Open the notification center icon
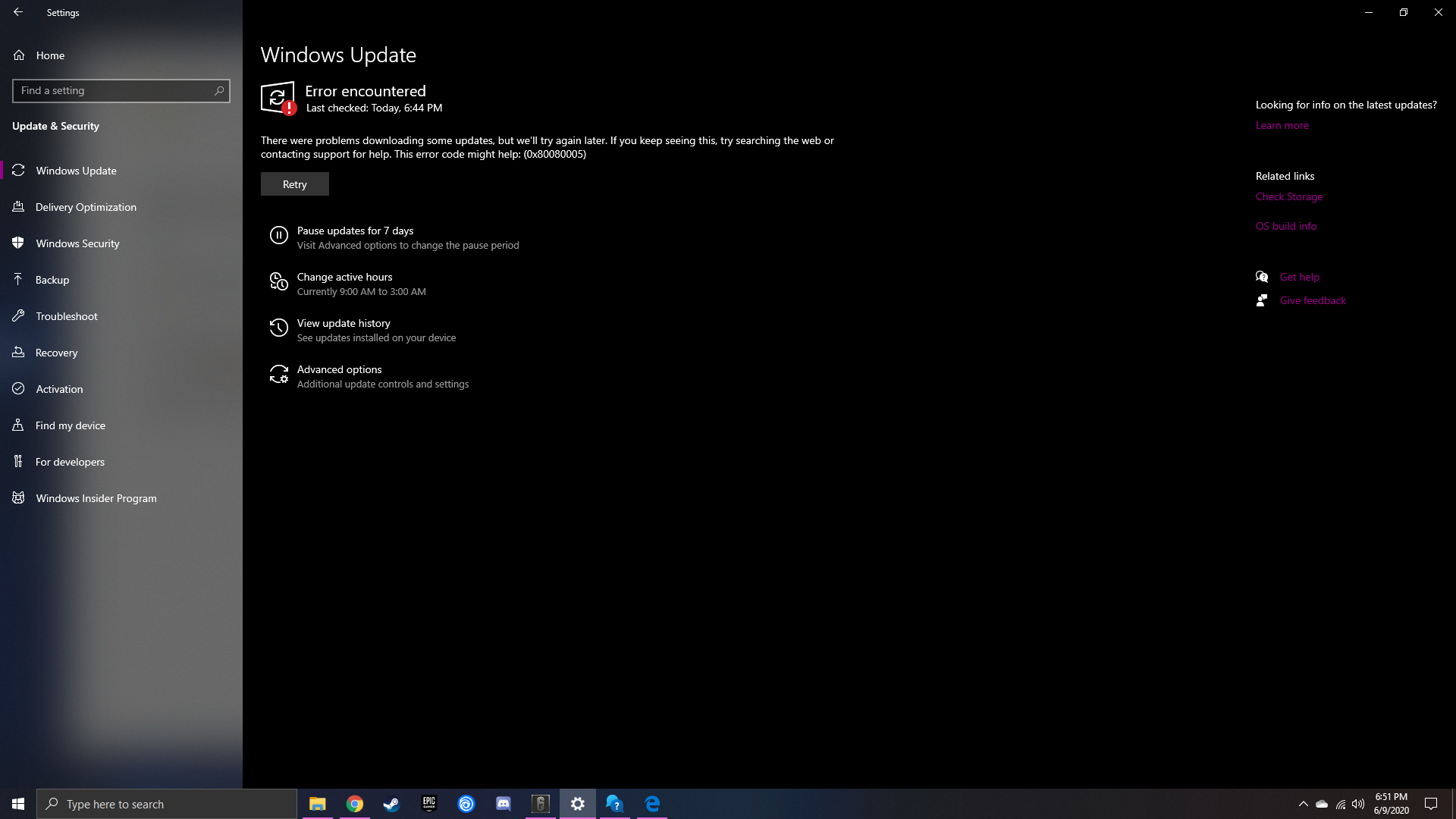Image resolution: width=1456 pixels, height=819 pixels. coord(1431,804)
